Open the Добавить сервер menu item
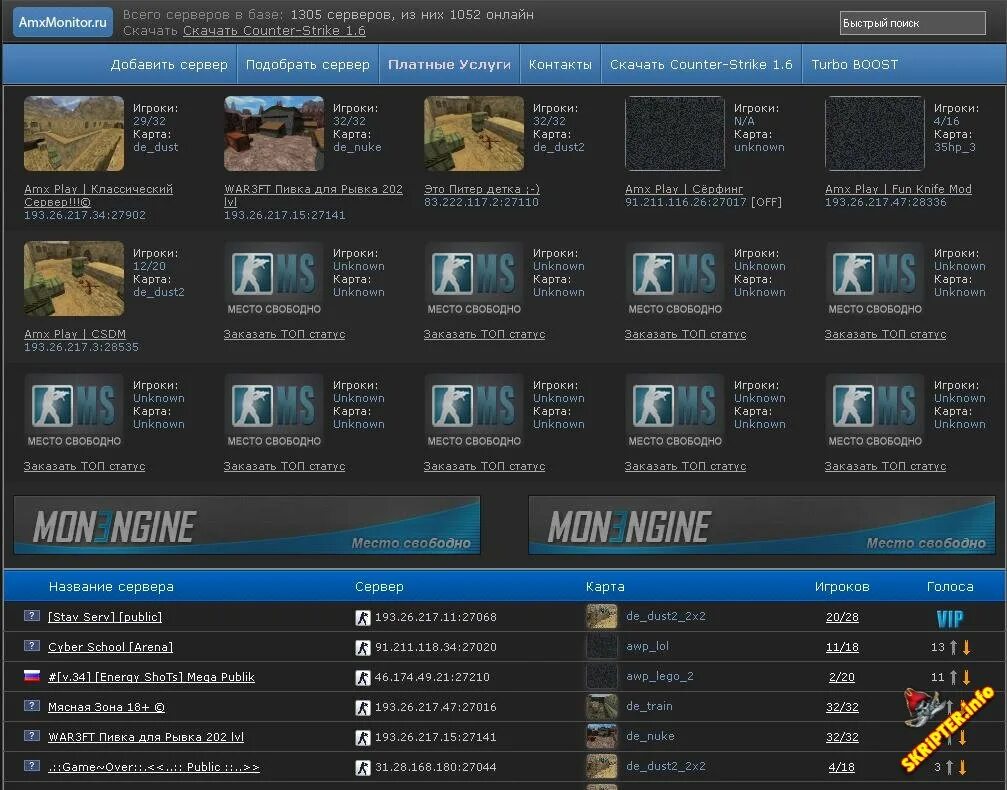 tap(169, 64)
